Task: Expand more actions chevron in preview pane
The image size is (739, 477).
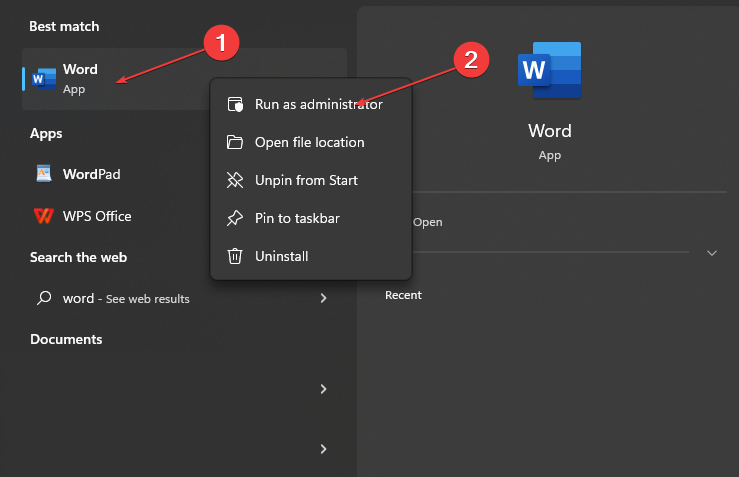Action: click(x=712, y=253)
